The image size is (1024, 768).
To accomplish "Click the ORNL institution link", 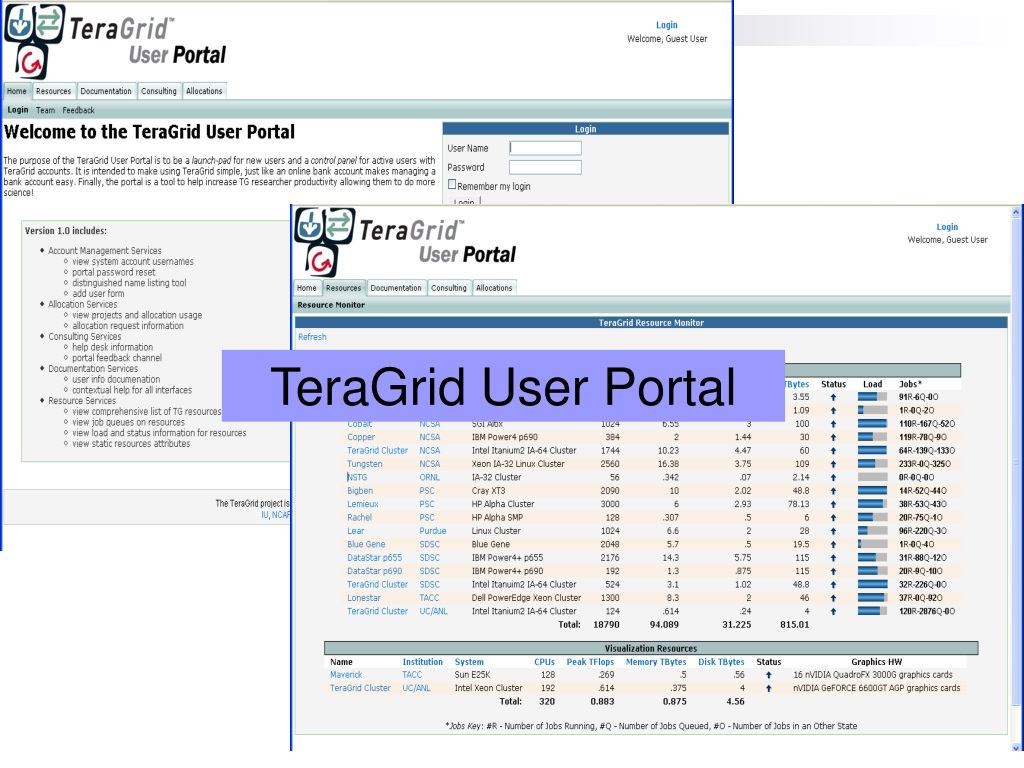I will click(x=430, y=477).
